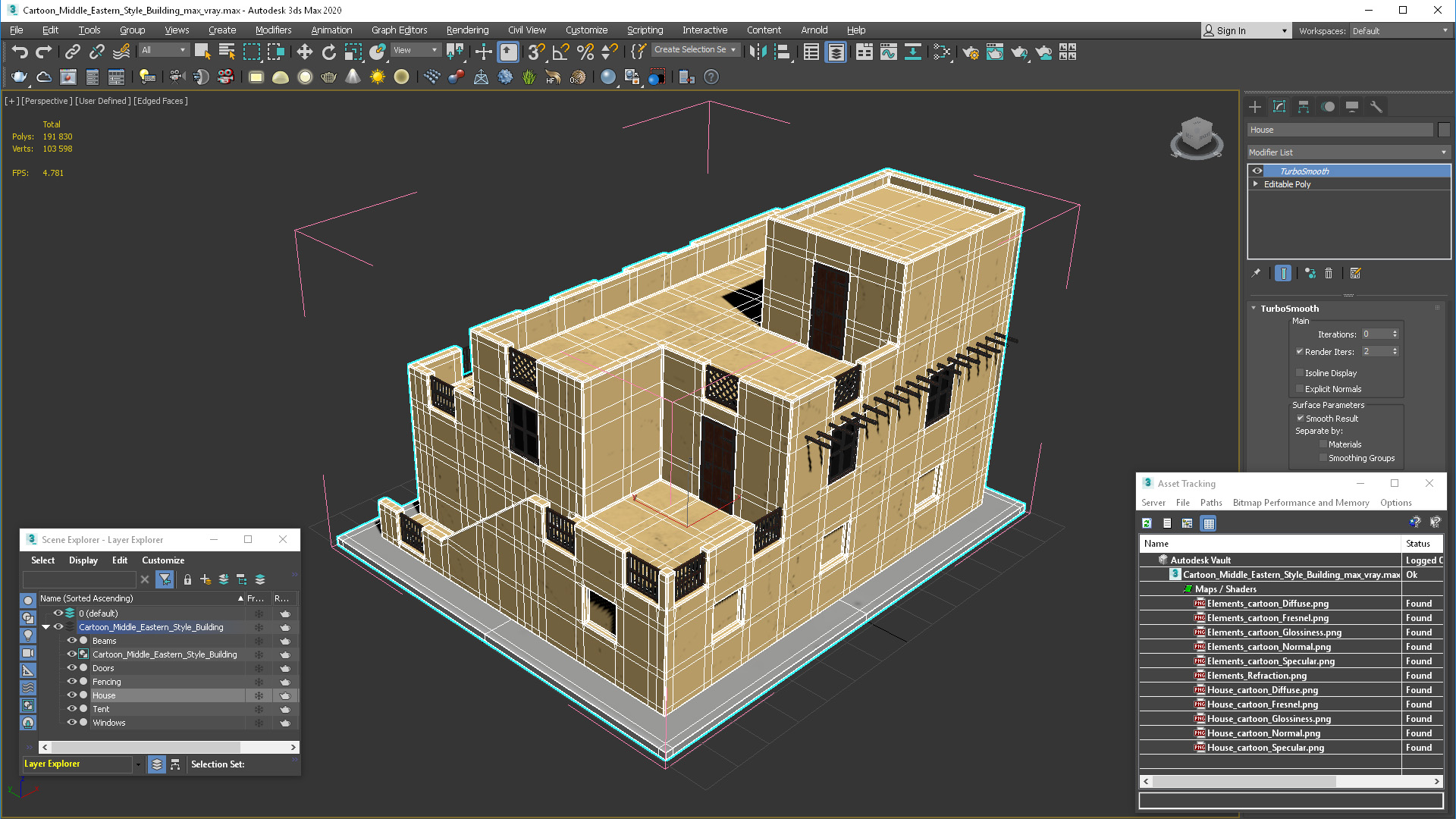Remove modifier from the stack trash icon
Screen dimensions: 1456x819
coord(1329,273)
